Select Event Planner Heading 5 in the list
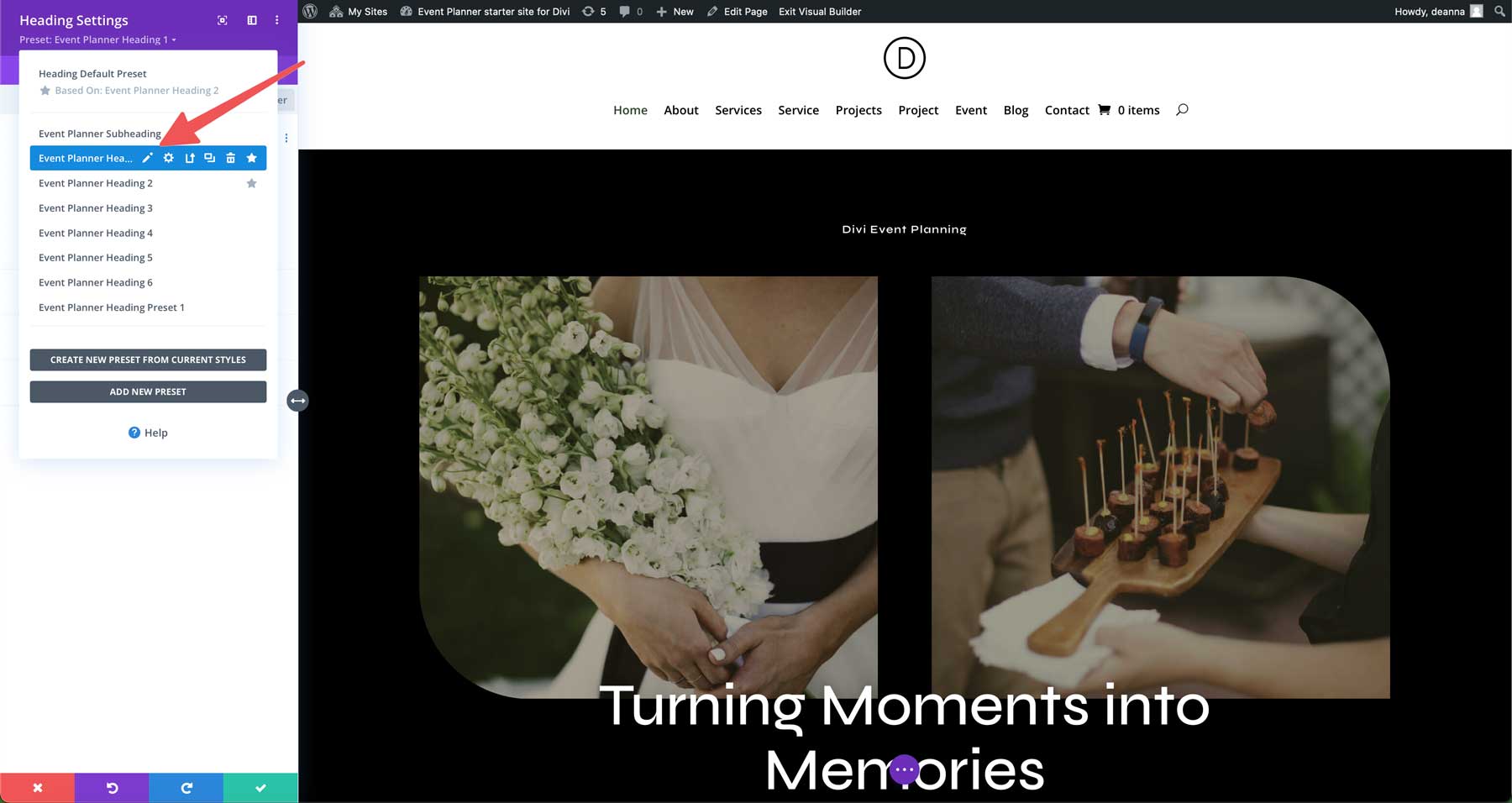The image size is (1512, 803). [96, 257]
